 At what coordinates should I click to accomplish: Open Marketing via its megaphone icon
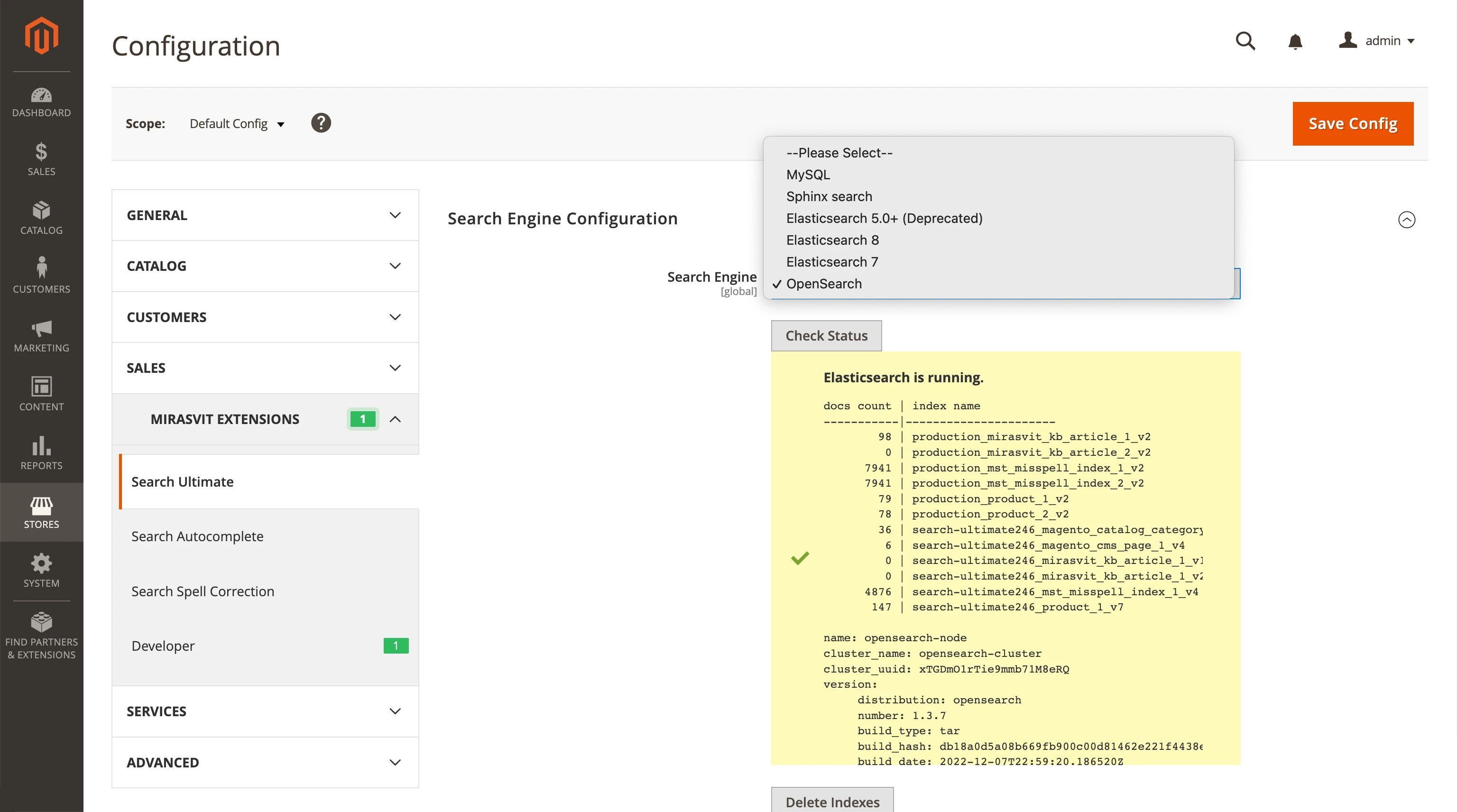41,336
